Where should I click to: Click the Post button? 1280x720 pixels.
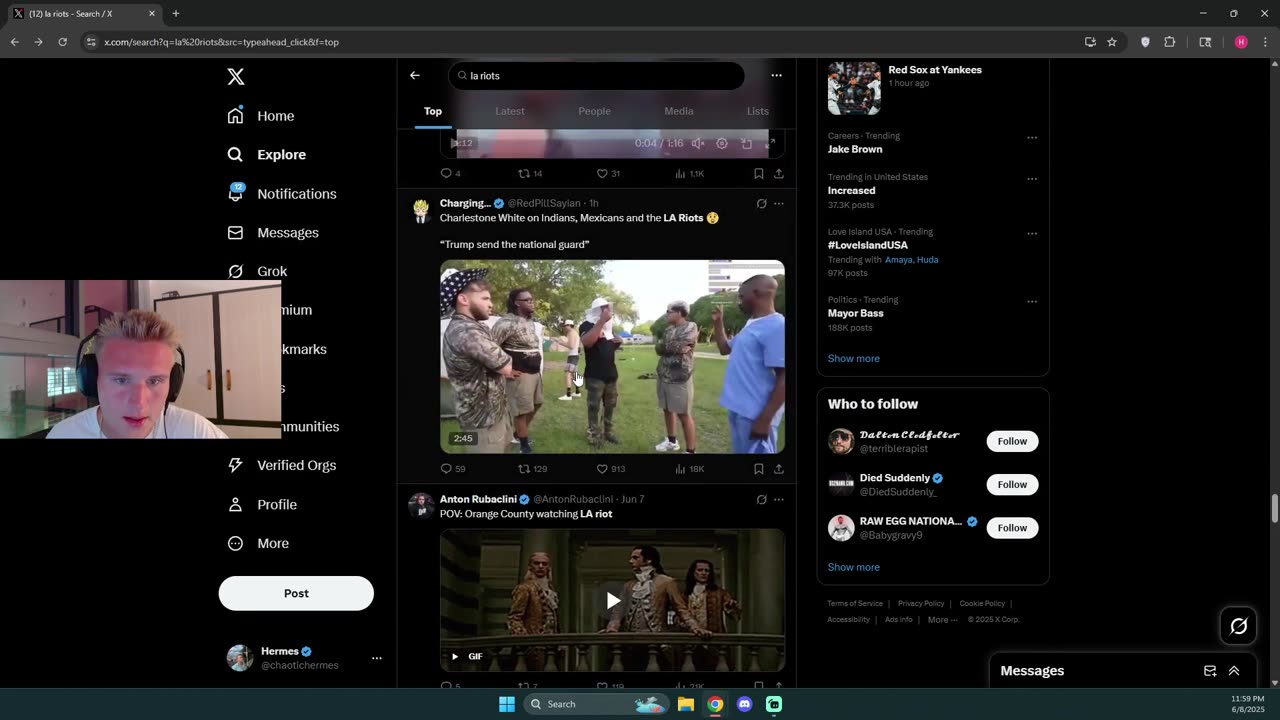coord(296,593)
